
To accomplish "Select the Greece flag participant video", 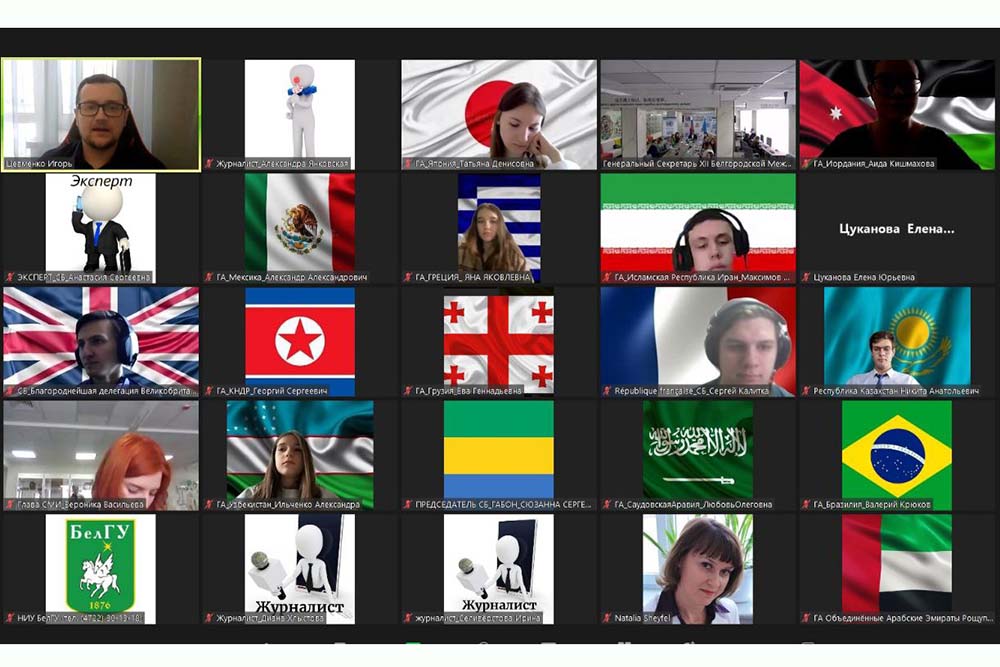I will coord(498,225).
